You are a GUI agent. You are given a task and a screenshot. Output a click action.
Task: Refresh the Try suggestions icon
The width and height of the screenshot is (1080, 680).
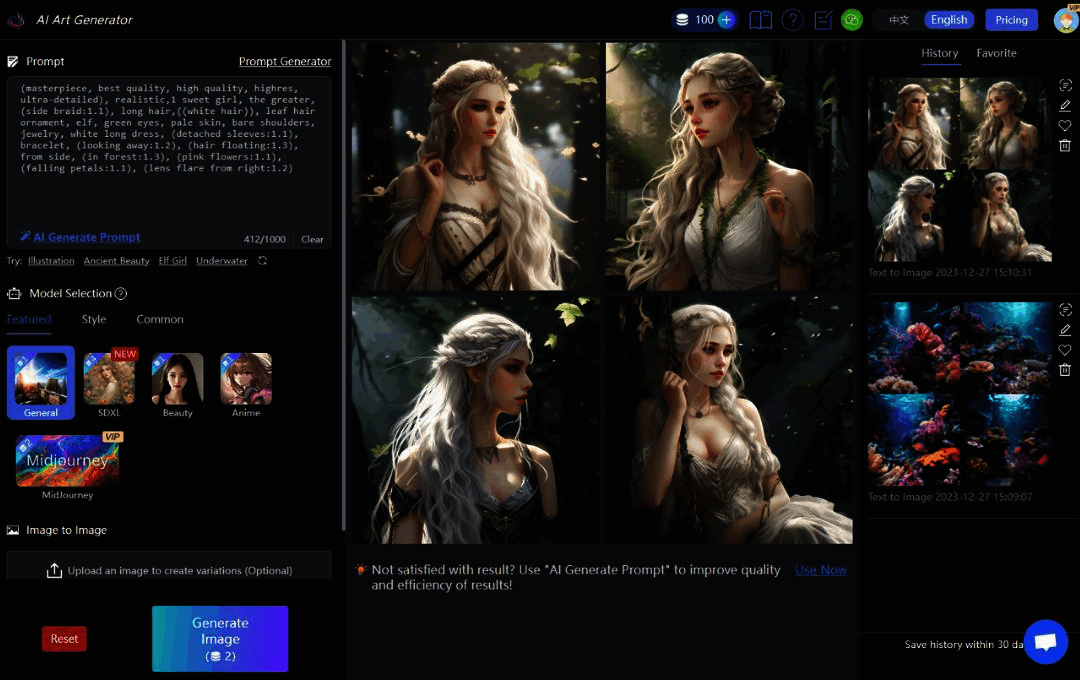point(262,260)
